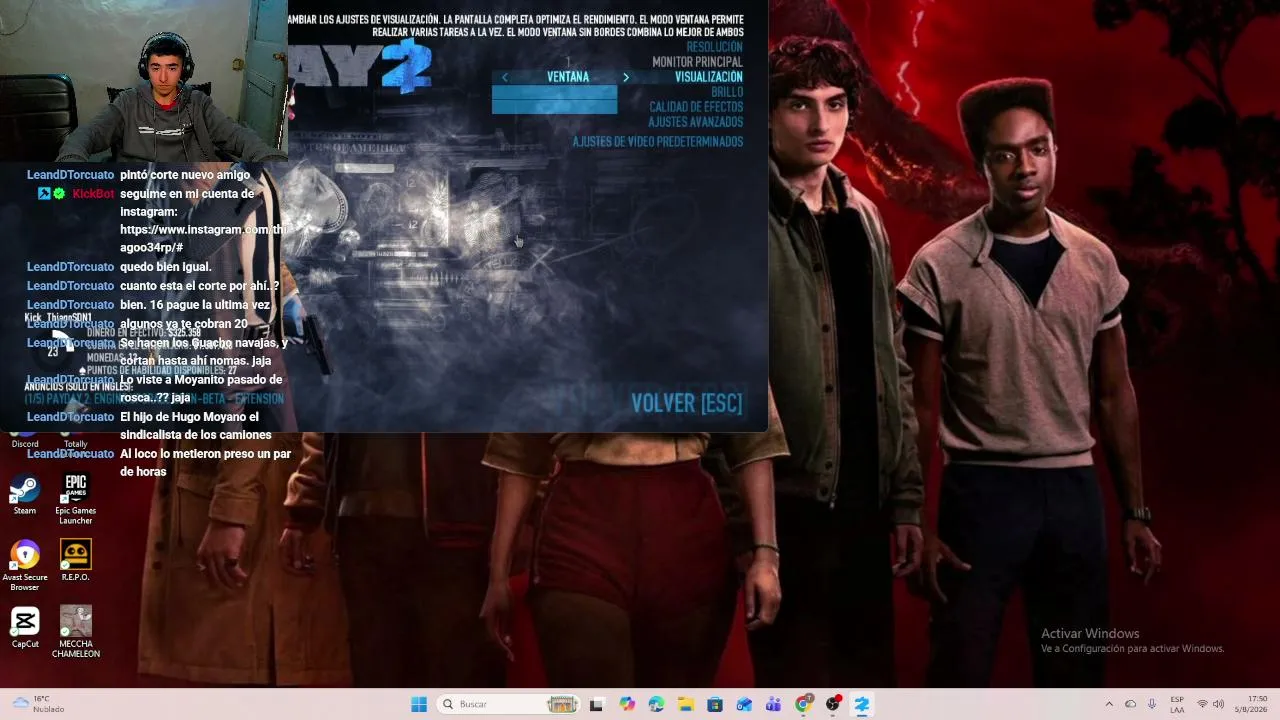The height and width of the screenshot is (720, 1280).
Task: Open Task View in the taskbar
Action: [x=597, y=704]
